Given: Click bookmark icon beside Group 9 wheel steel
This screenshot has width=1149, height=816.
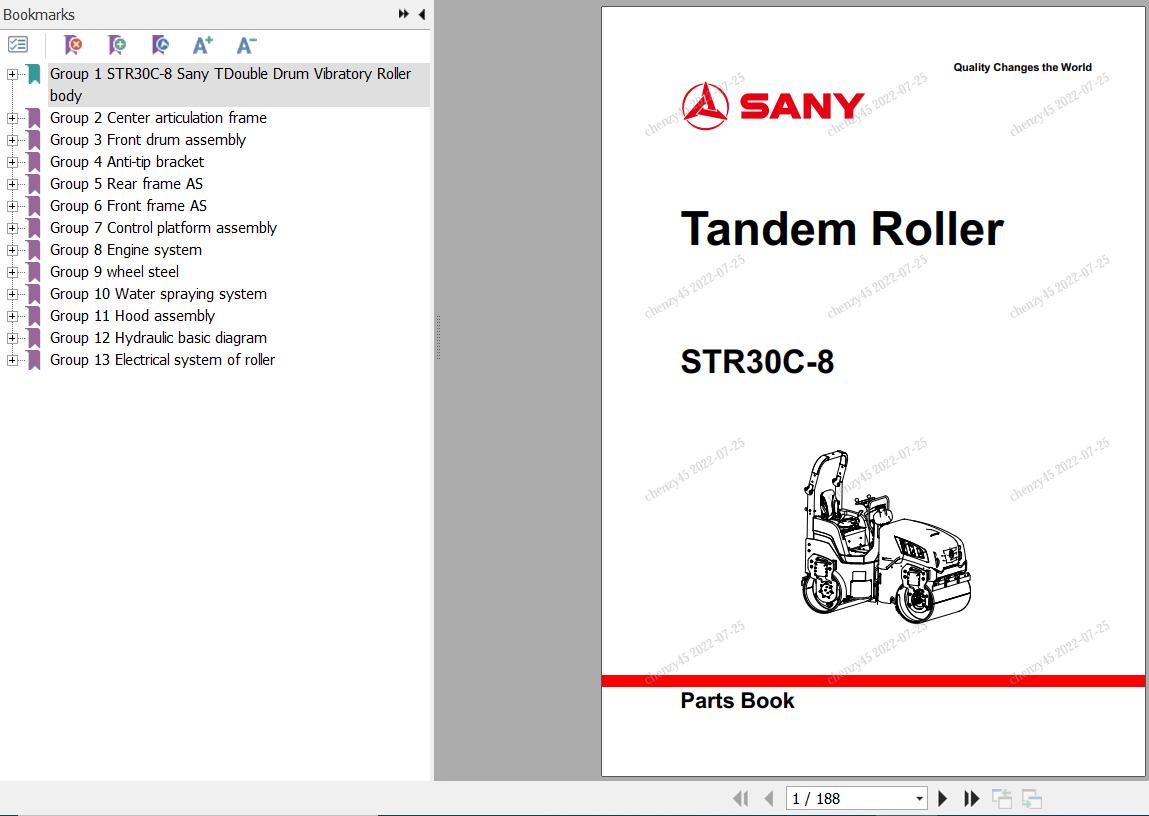Looking at the screenshot, I should pos(34,272).
